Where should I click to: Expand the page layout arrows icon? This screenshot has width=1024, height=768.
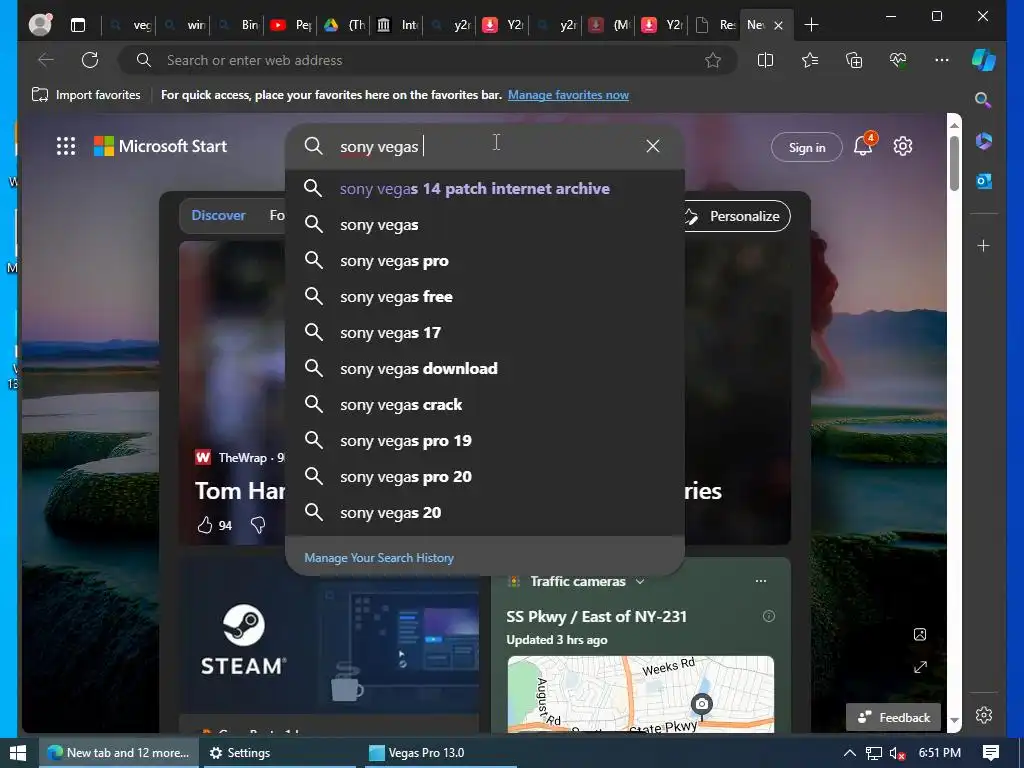920,667
